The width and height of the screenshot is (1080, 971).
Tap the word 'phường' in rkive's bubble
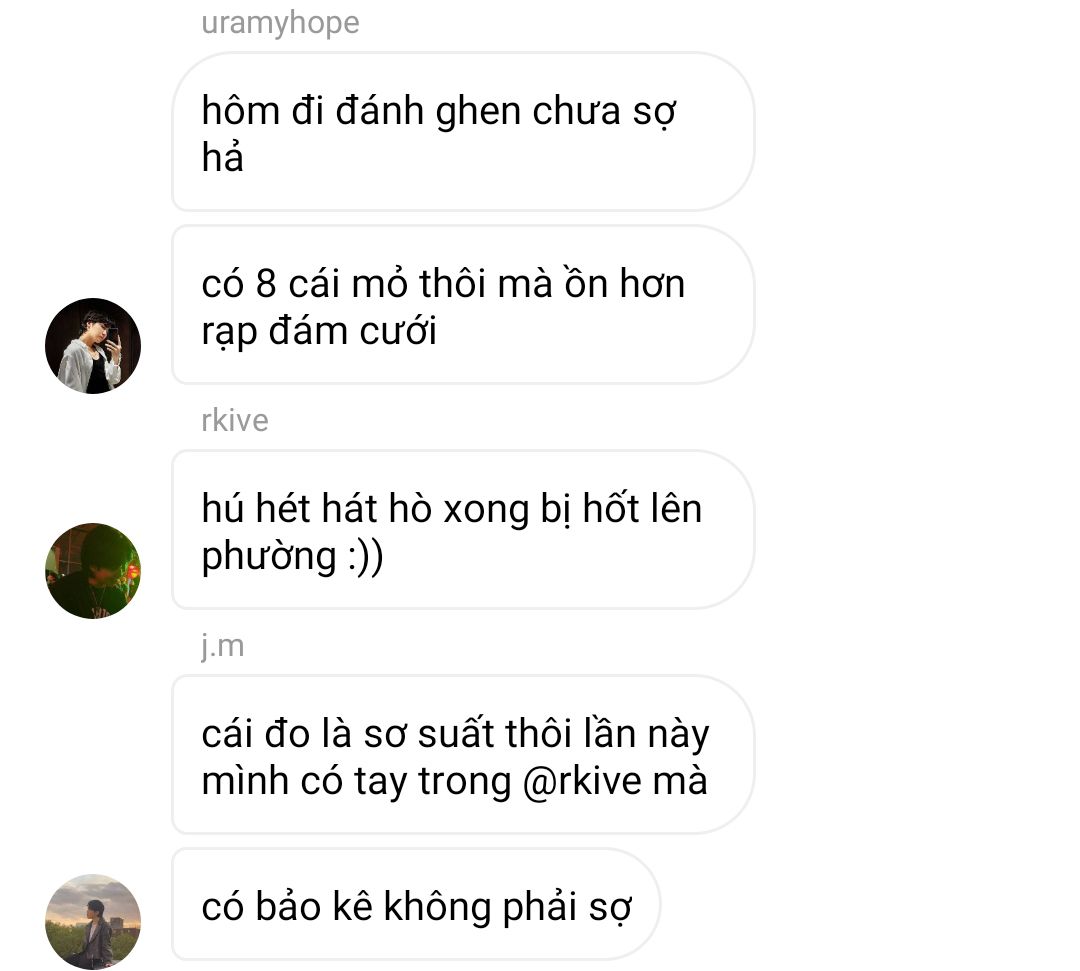269,556
